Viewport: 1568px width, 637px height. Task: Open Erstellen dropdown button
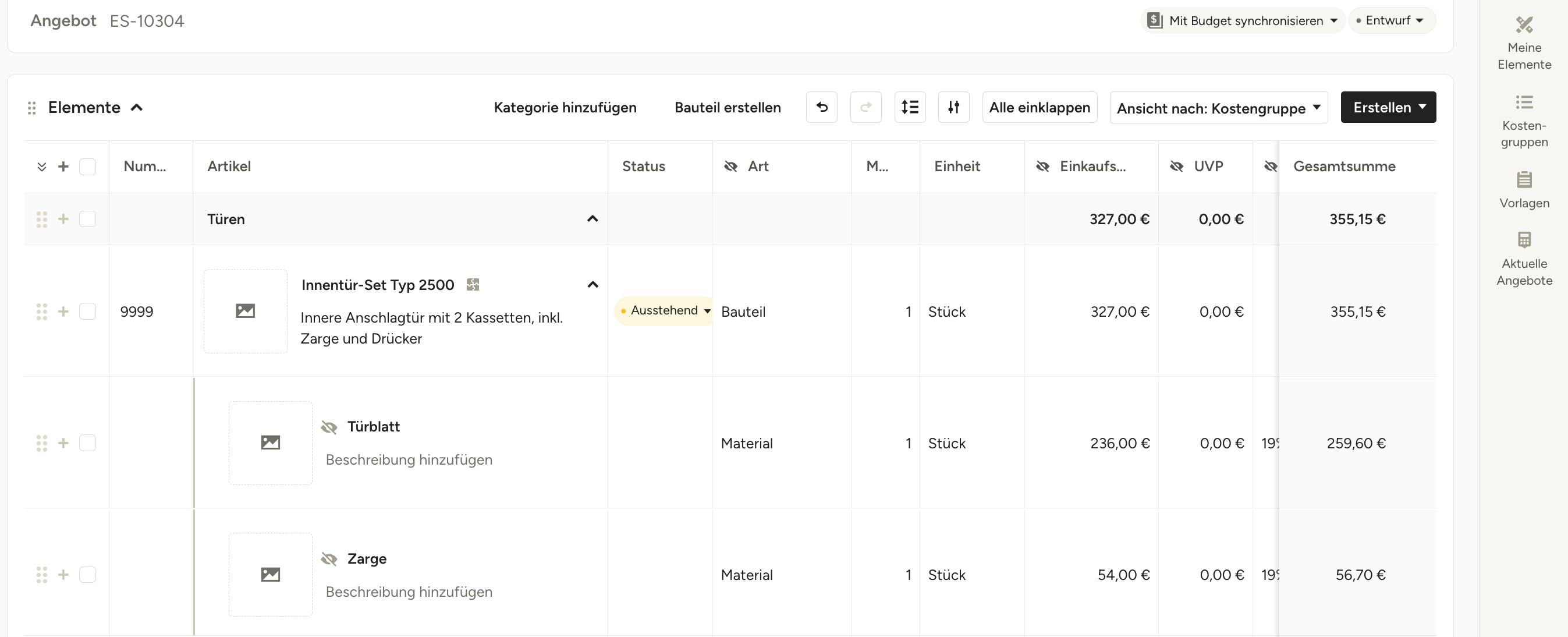[x=1388, y=107]
